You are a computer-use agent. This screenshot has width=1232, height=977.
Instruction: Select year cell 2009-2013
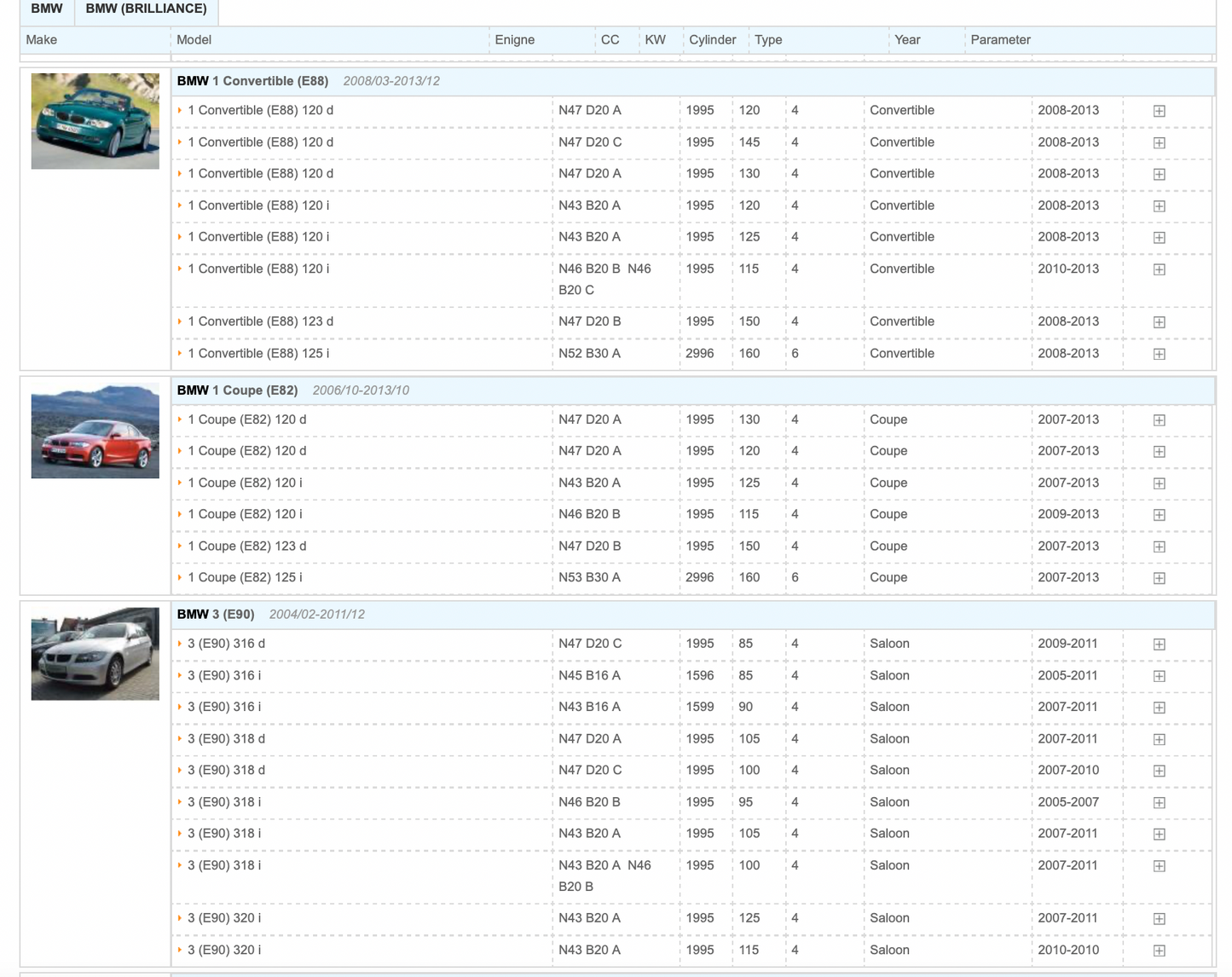pyautogui.click(x=1068, y=515)
